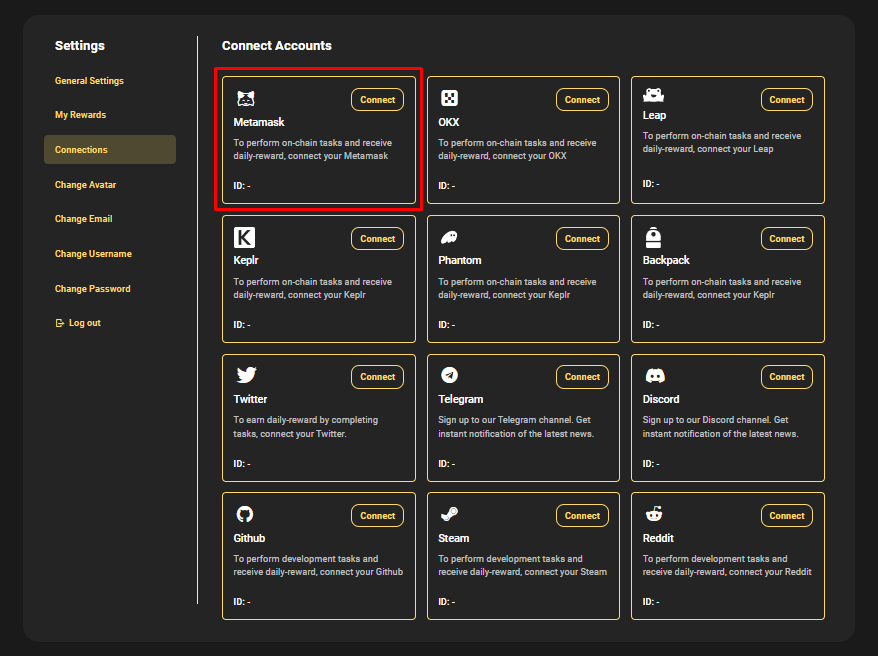This screenshot has width=878, height=656.
Task: Click the Twitter card title
Action: pos(250,399)
